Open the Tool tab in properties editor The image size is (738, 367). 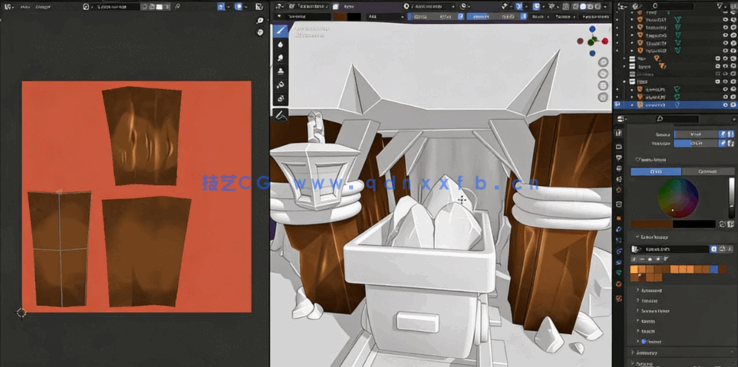tap(619, 133)
